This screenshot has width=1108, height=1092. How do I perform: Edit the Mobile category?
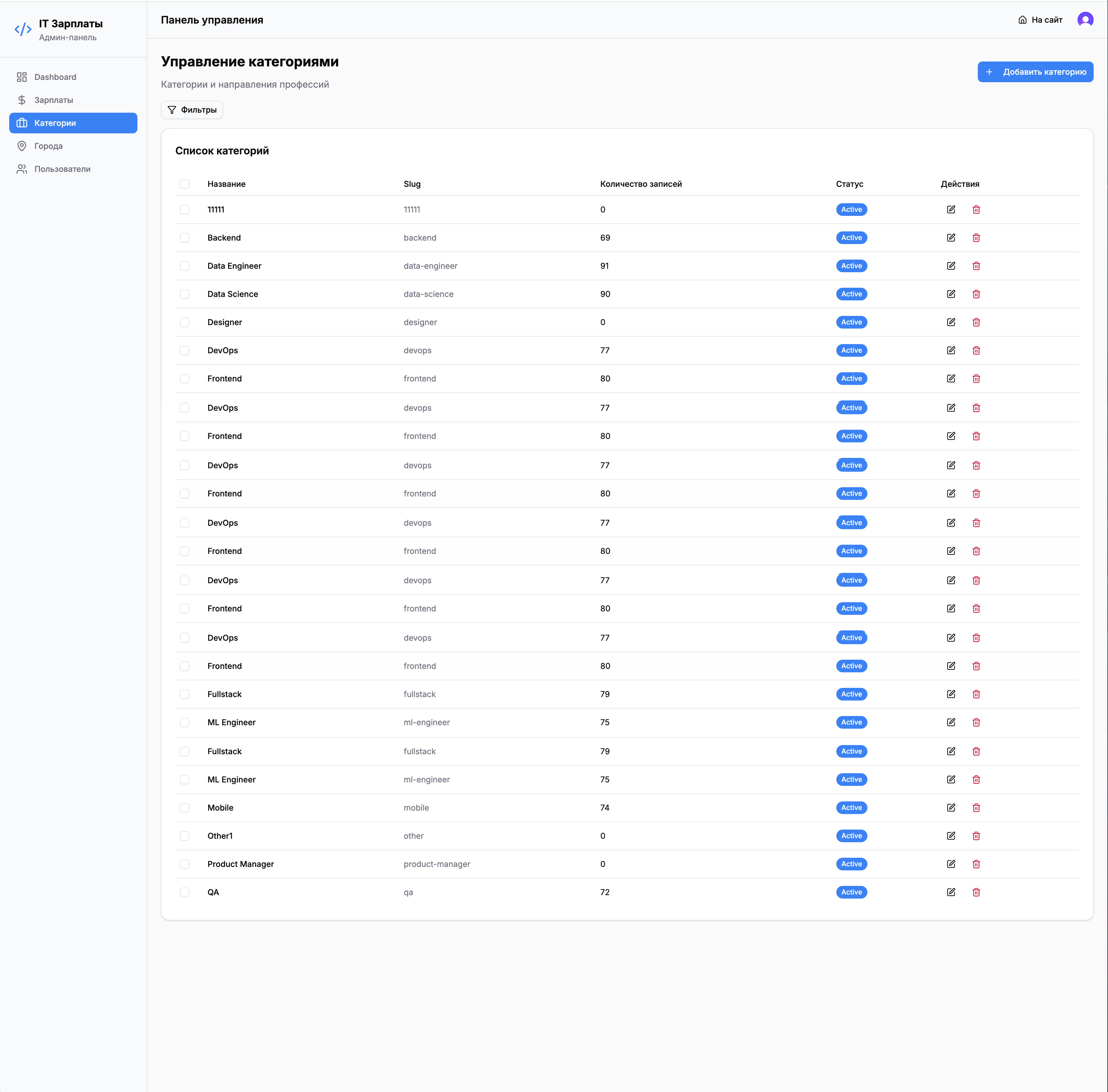coord(950,807)
